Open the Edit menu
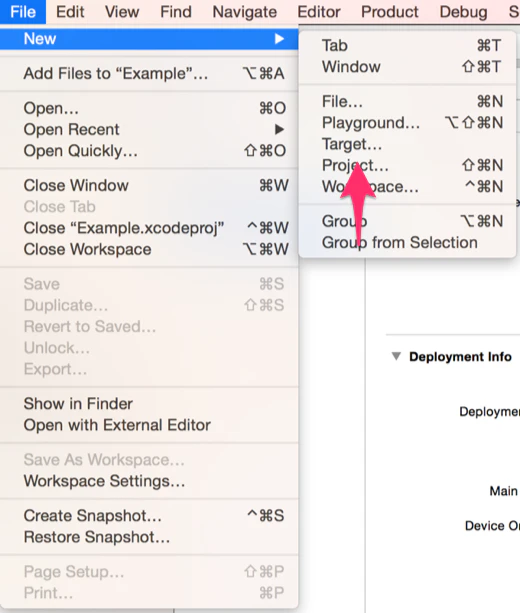 [70, 12]
